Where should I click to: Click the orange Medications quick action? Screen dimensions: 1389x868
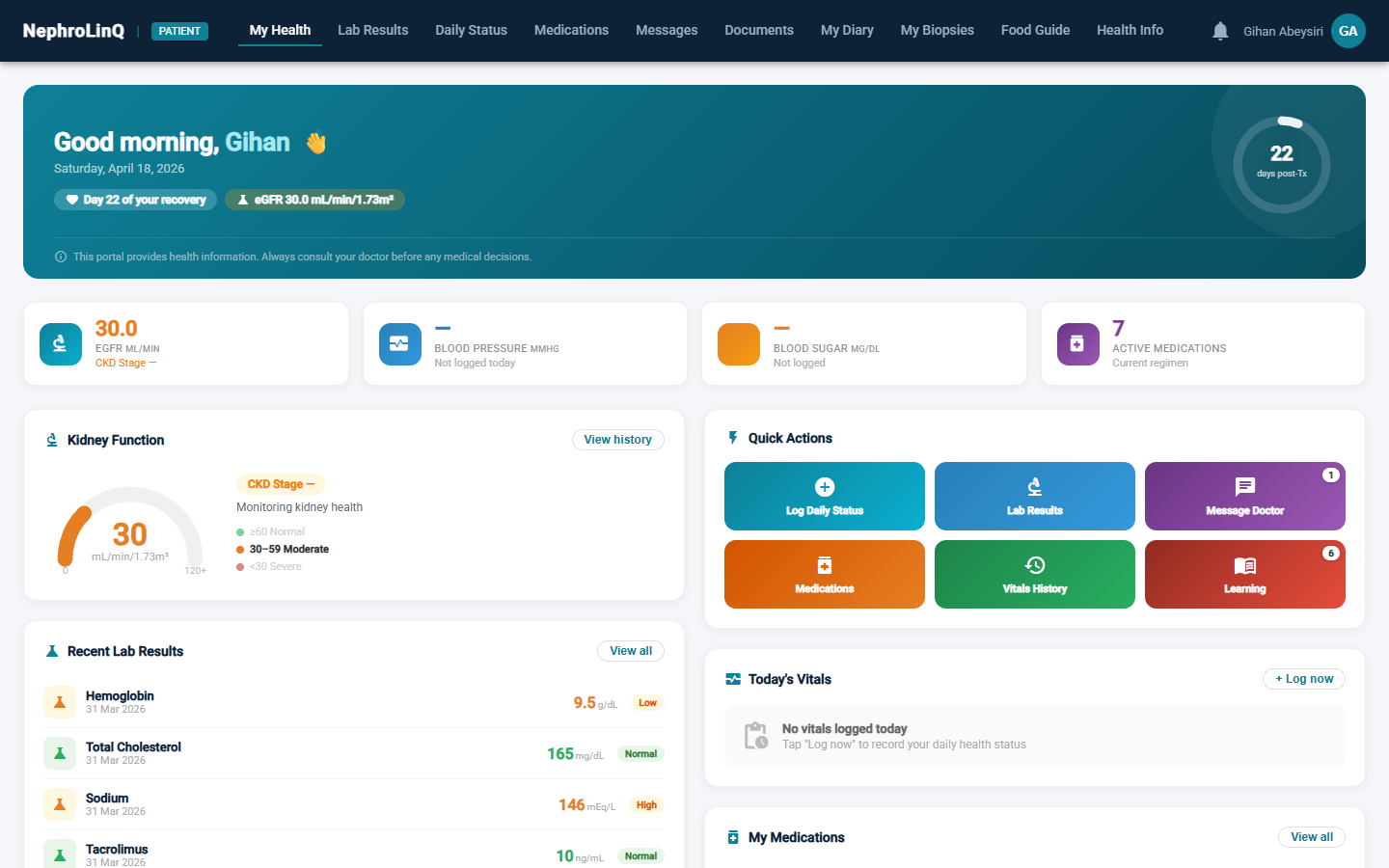(x=824, y=574)
